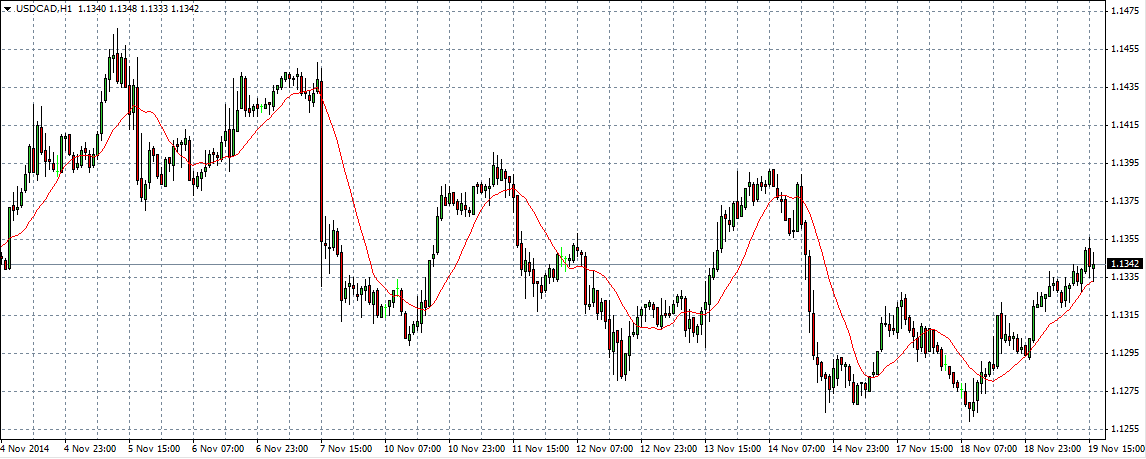The height and width of the screenshot is (459, 1146).
Task: Click the small triangle icon before USDCAD,H1
Action: 7,9
